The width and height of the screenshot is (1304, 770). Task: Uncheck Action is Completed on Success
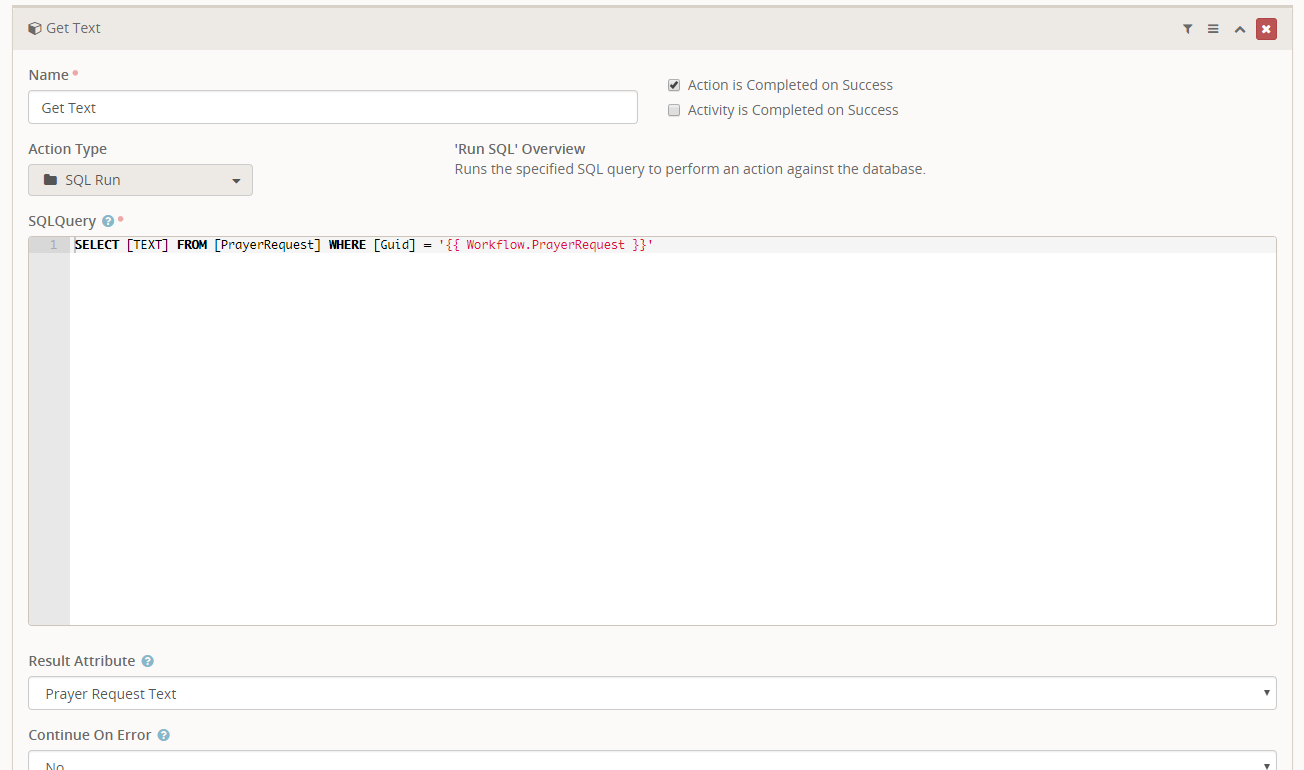[x=674, y=85]
